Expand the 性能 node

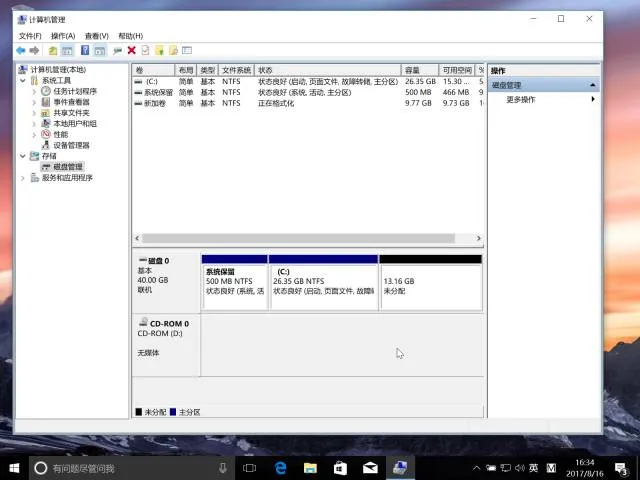click(x=34, y=135)
